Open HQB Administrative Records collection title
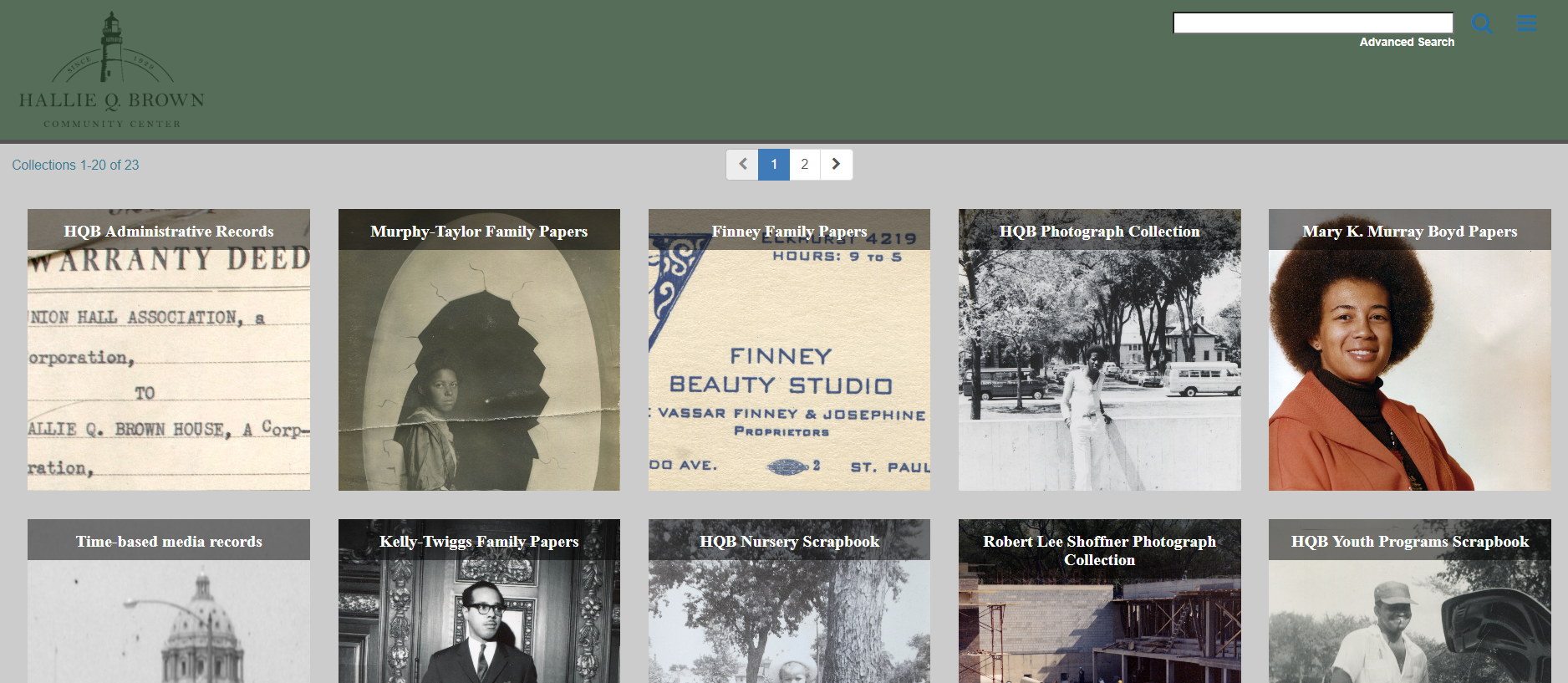 pos(169,232)
